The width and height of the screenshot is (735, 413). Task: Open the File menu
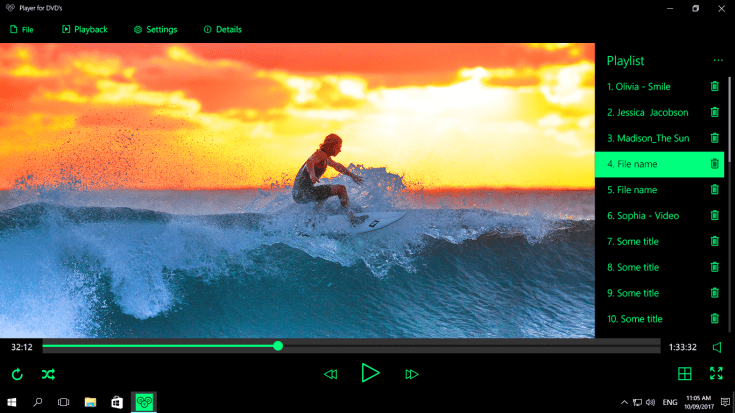pyautogui.click(x=21, y=29)
